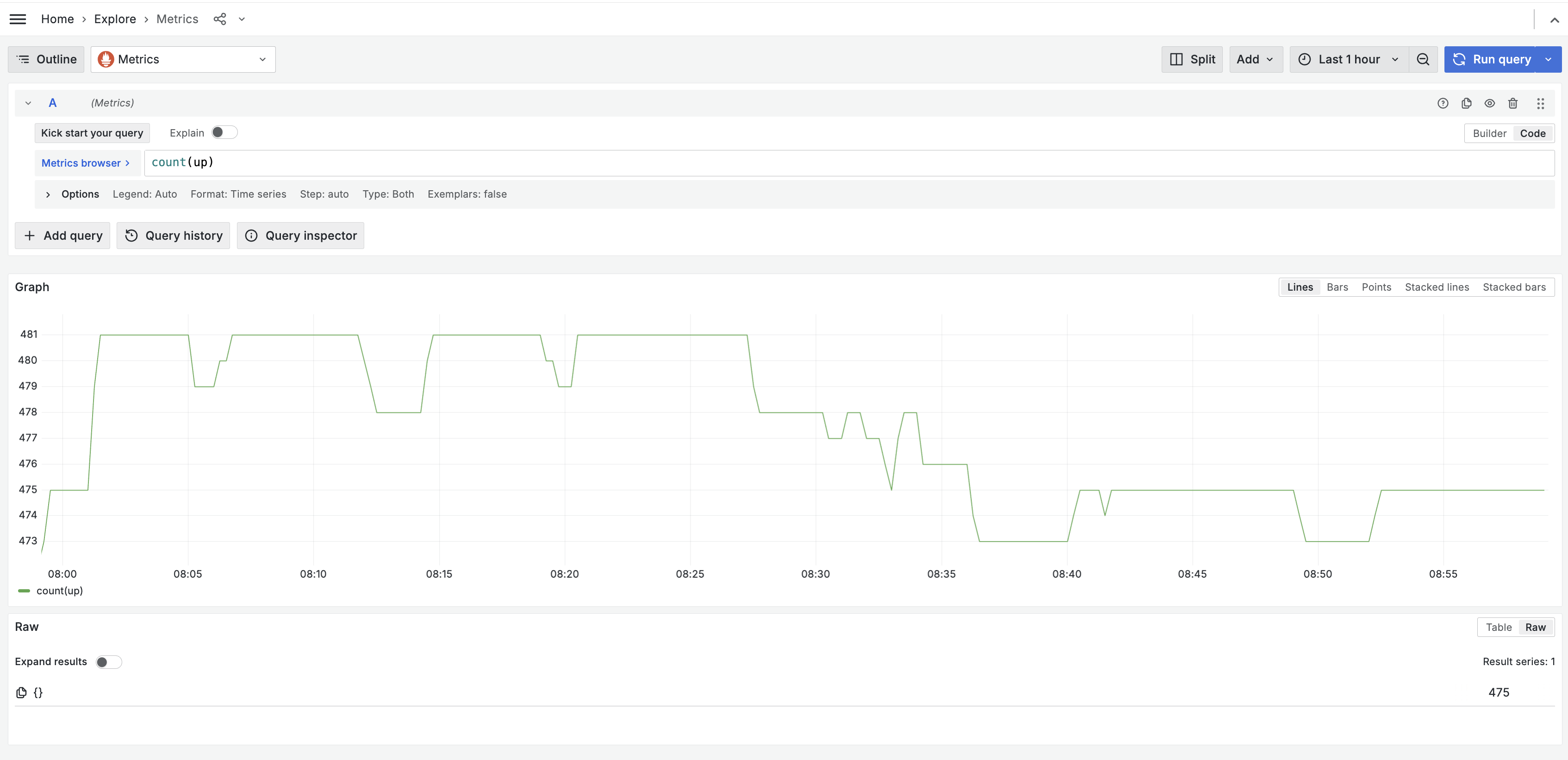Run the query
The width and height of the screenshot is (1568, 760).
(1490, 59)
